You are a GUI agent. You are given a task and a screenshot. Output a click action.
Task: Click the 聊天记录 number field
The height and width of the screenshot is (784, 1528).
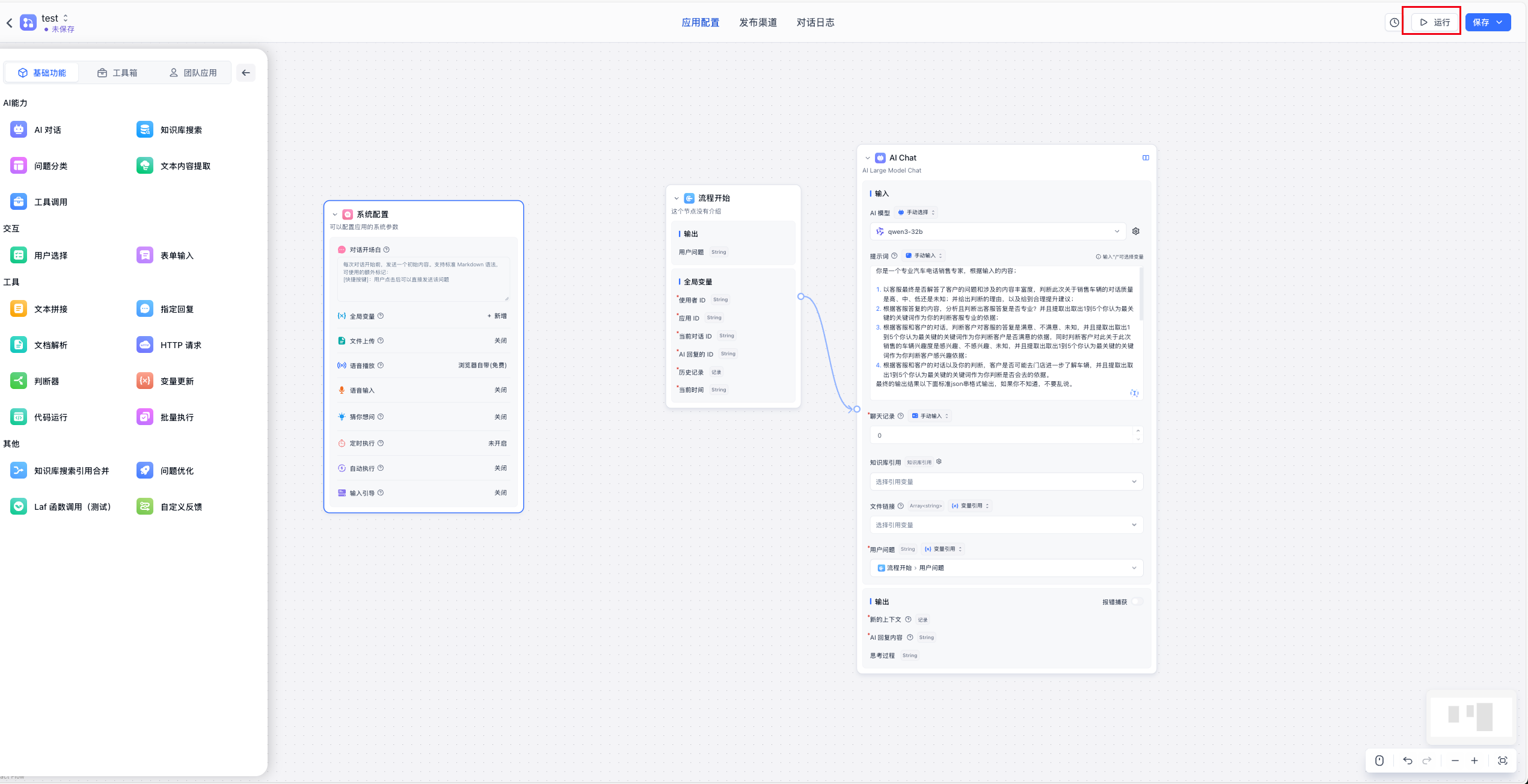[x=1002, y=435]
